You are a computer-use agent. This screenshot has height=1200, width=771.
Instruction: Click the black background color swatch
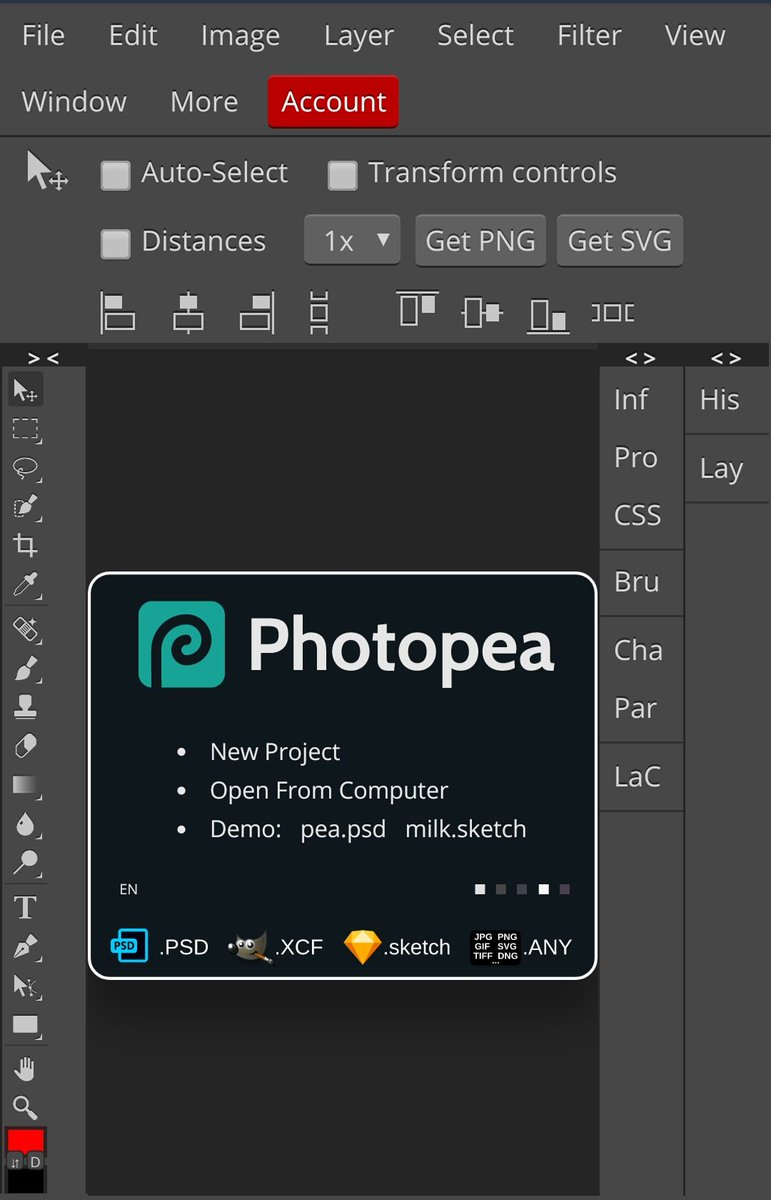pos(26,1182)
